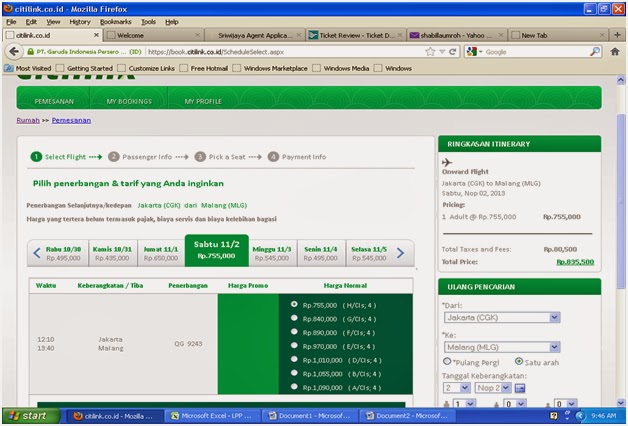Image resolution: width=628 pixels, height=426 pixels.
Task: Click the bookmark star icon in address bar
Action: [x=430, y=52]
